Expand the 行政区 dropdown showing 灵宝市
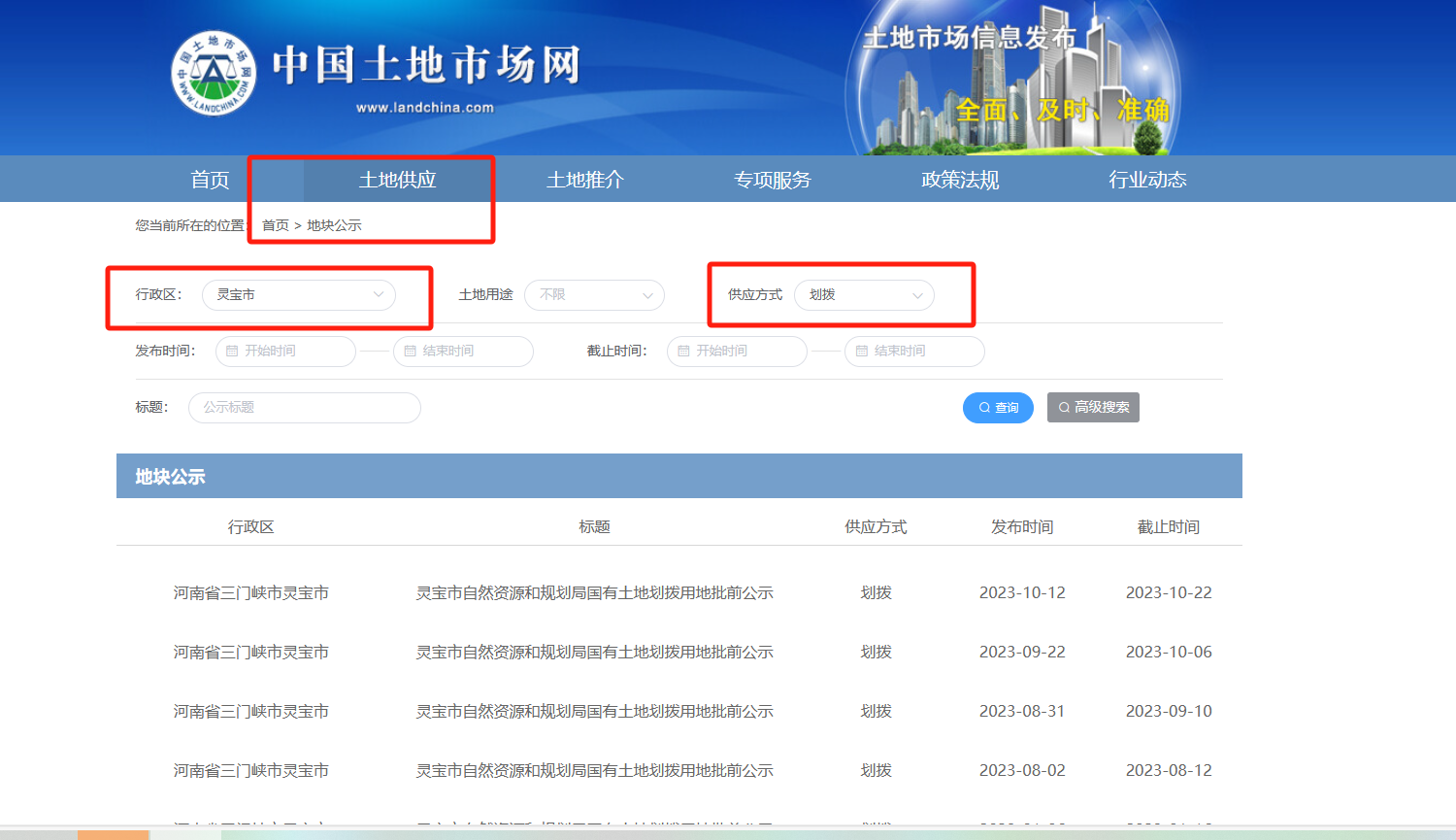This screenshot has height=840, width=1456. pyautogui.click(x=299, y=295)
